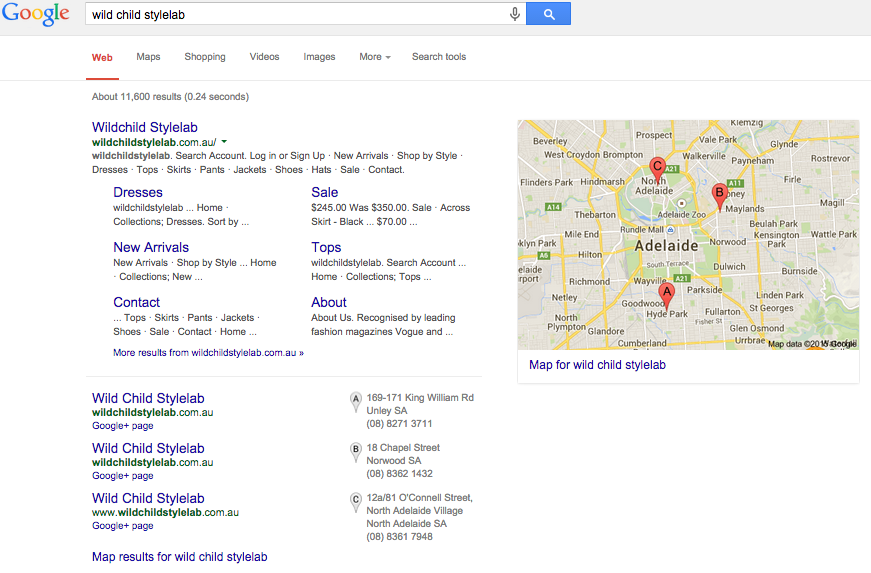Open the Web results tab
Image resolution: width=871 pixels, height=573 pixels.
point(102,57)
